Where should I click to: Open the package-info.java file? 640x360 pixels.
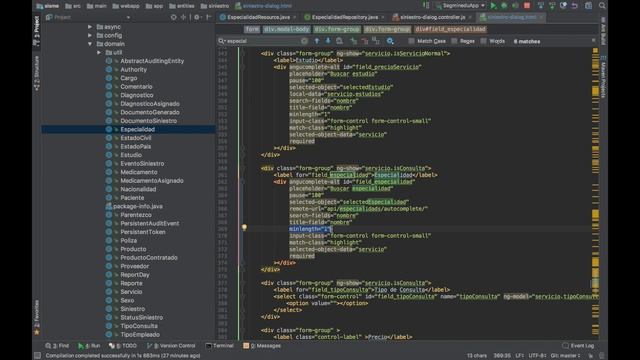click(137, 206)
